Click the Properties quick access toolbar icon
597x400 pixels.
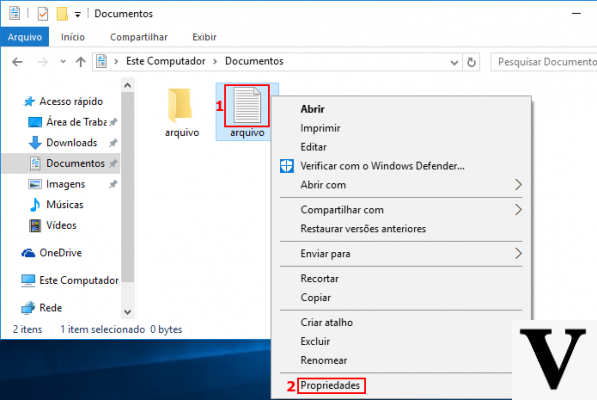coord(43,14)
